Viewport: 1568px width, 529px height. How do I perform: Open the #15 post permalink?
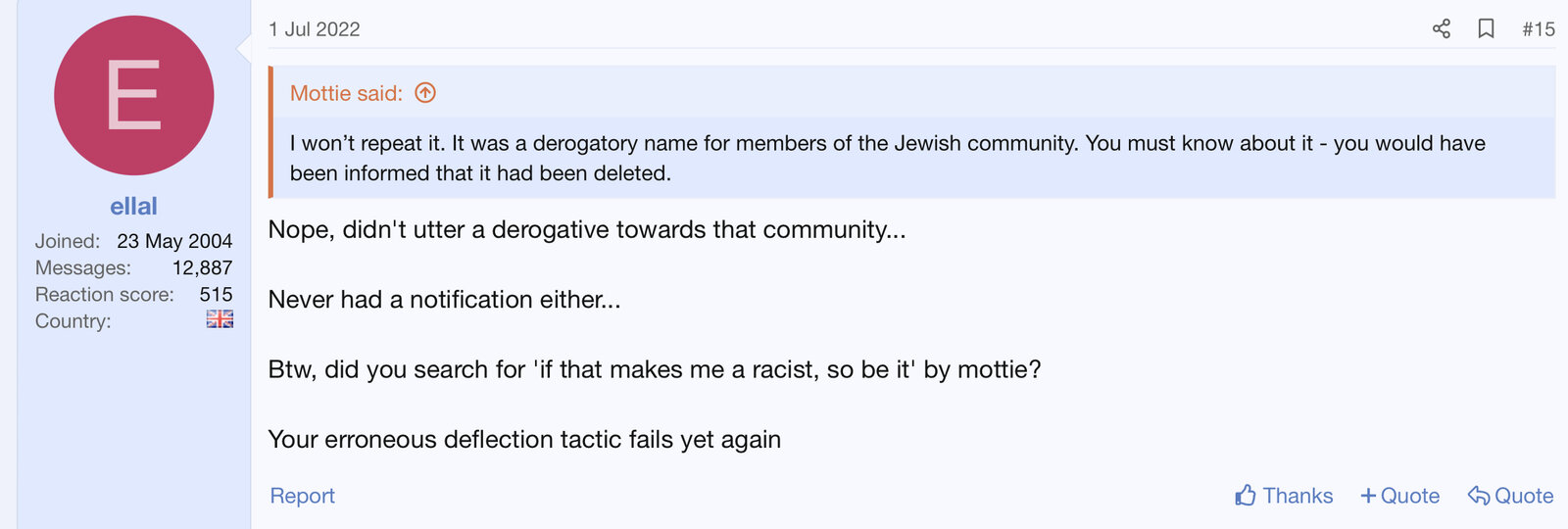click(1539, 29)
